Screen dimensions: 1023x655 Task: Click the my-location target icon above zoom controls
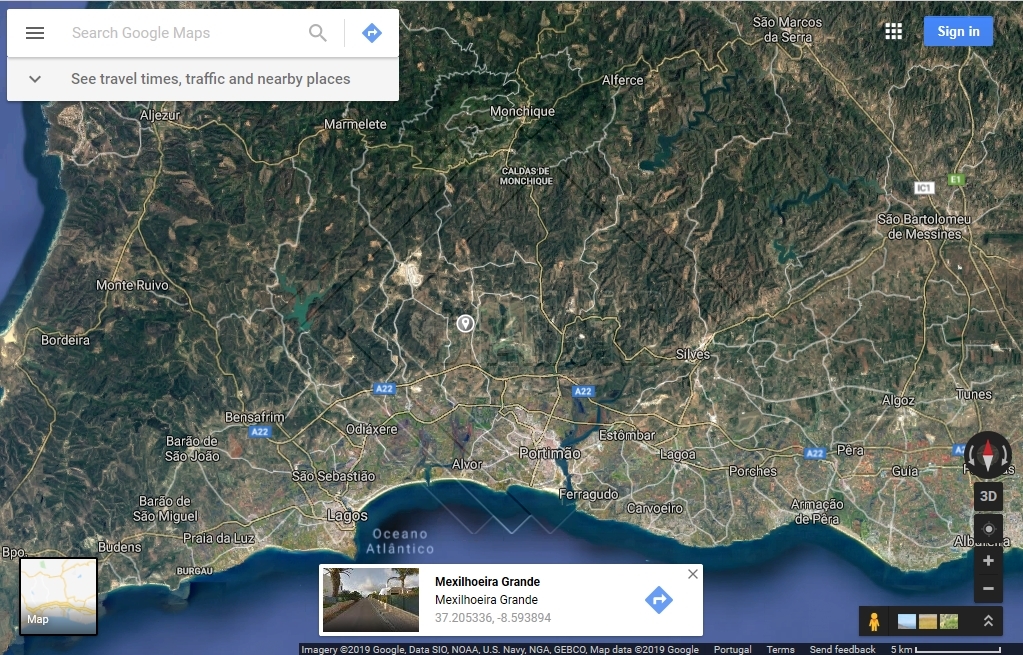(x=987, y=528)
